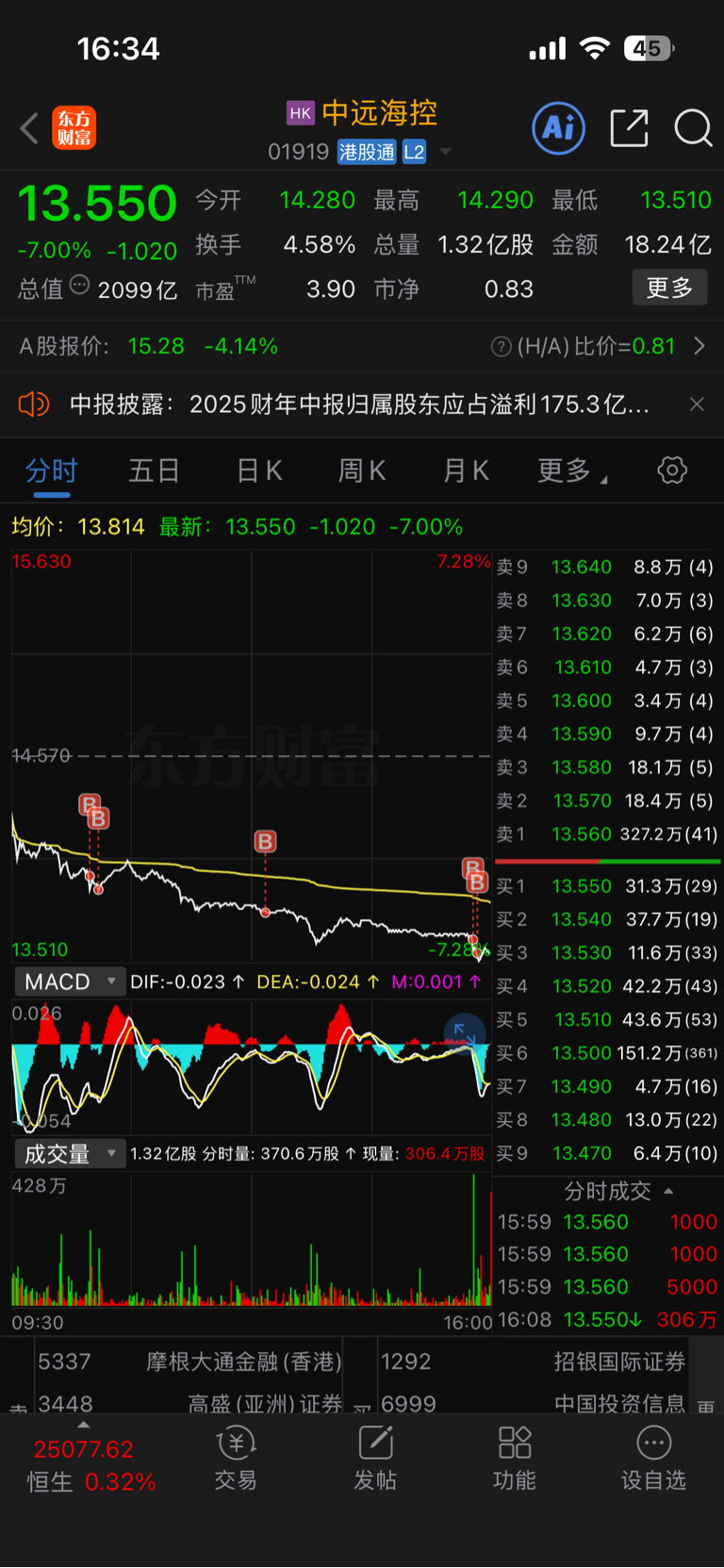Tap the stock name 中远海控
Image resolution: width=724 pixels, height=1568 pixels.
379,113
